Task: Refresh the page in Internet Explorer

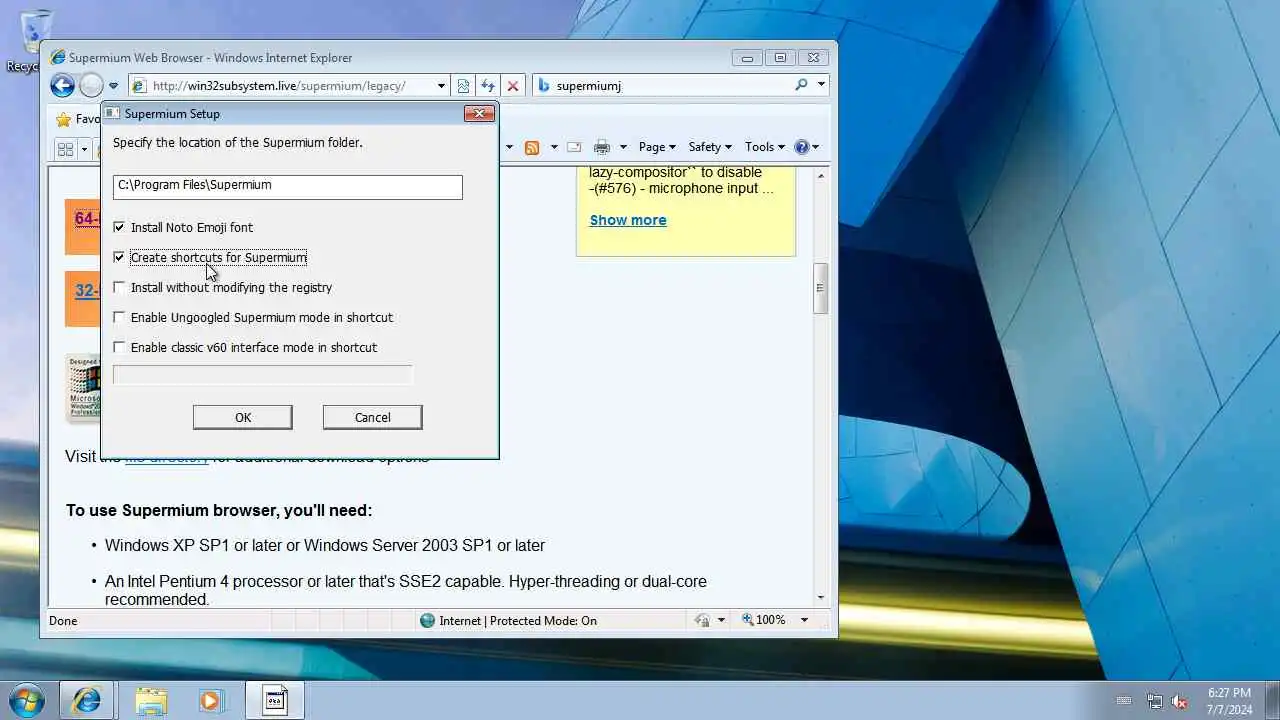Action: (x=487, y=86)
